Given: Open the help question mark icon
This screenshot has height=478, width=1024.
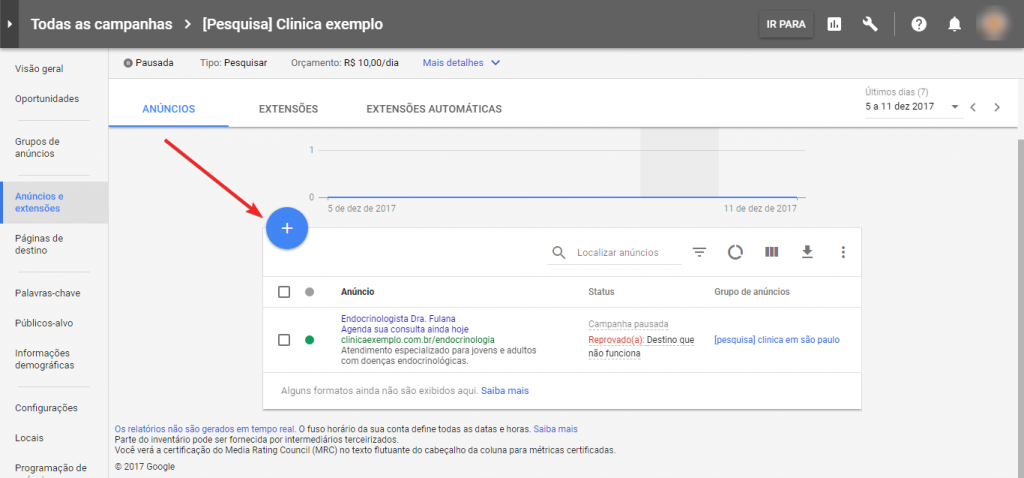Looking at the screenshot, I should coord(919,25).
